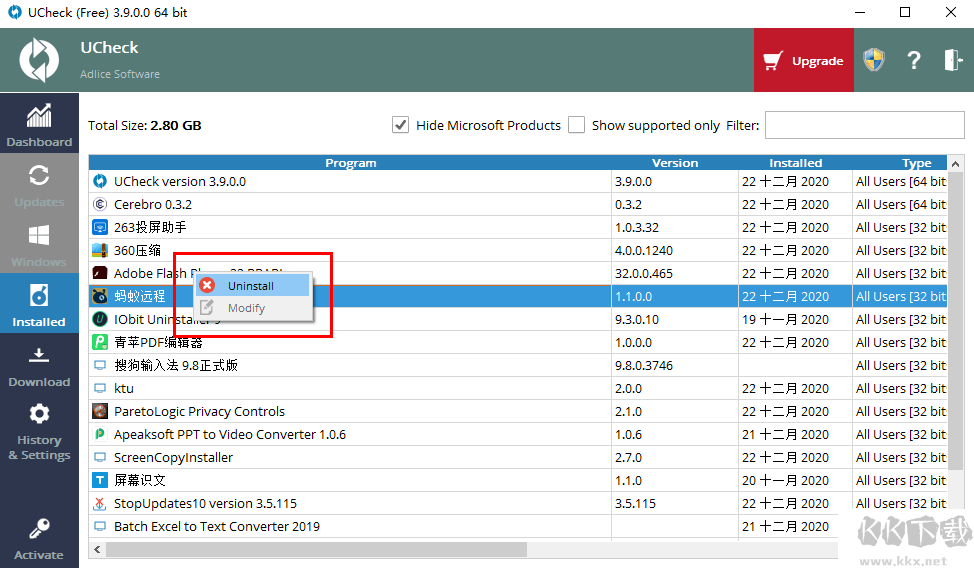Uncheck Hide Microsoft Products checkbox

coord(401,125)
